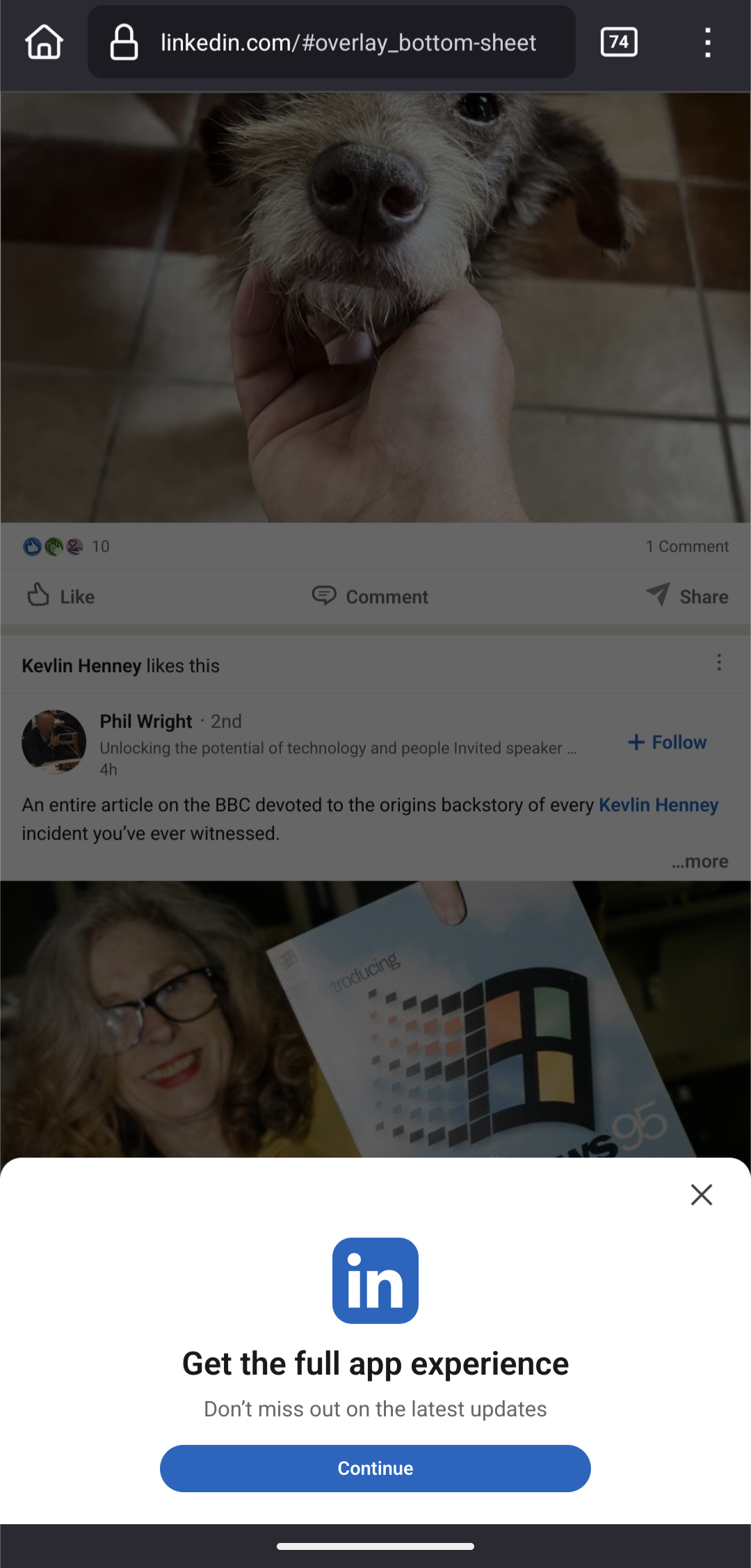
Task: Click the Share arrow icon
Action: click(x=658, y=595)
